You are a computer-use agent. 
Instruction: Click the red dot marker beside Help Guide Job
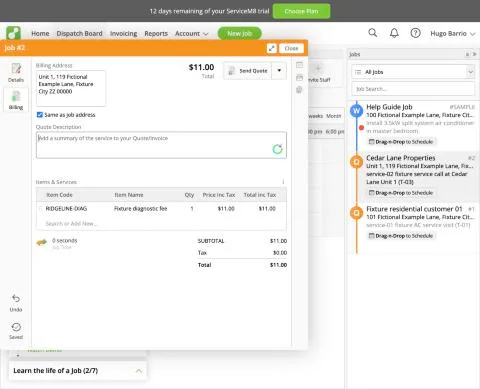[361, 128]
